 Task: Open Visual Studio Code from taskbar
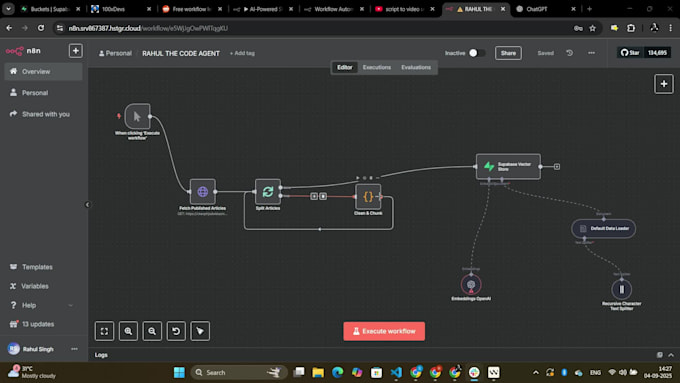click(x=396, y=372)
